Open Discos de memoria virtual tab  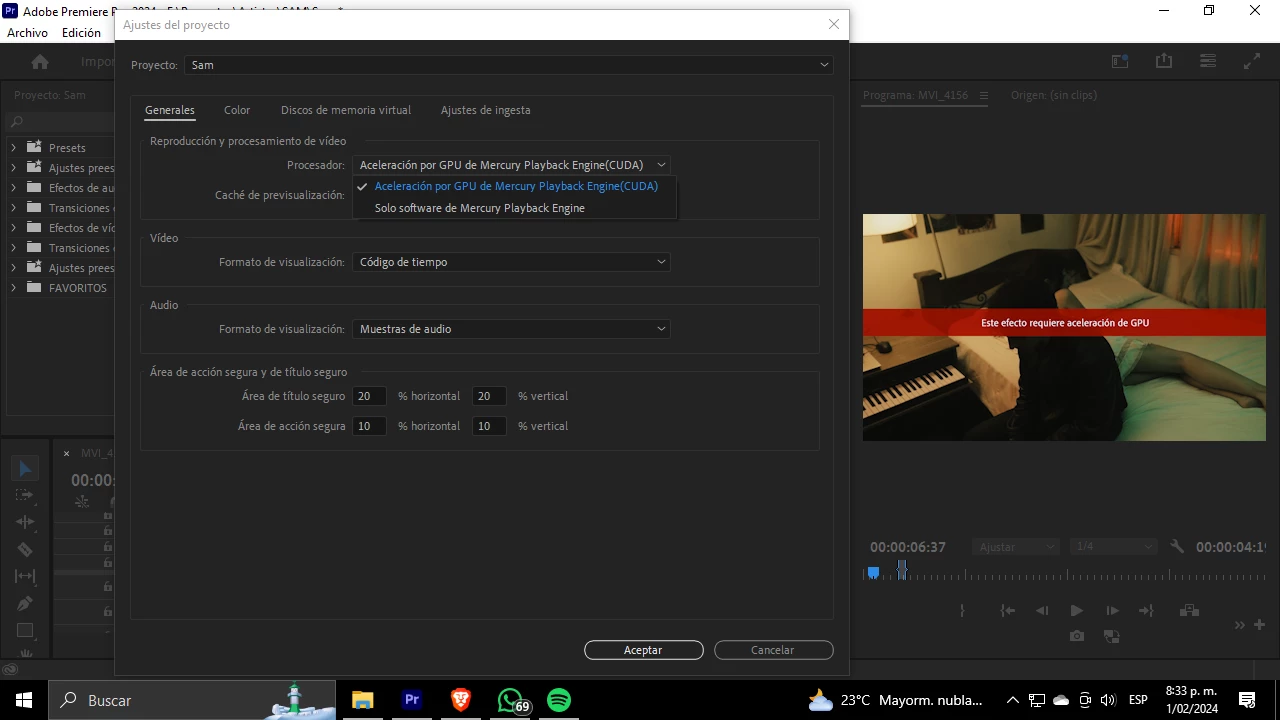[x=346, y=110]
